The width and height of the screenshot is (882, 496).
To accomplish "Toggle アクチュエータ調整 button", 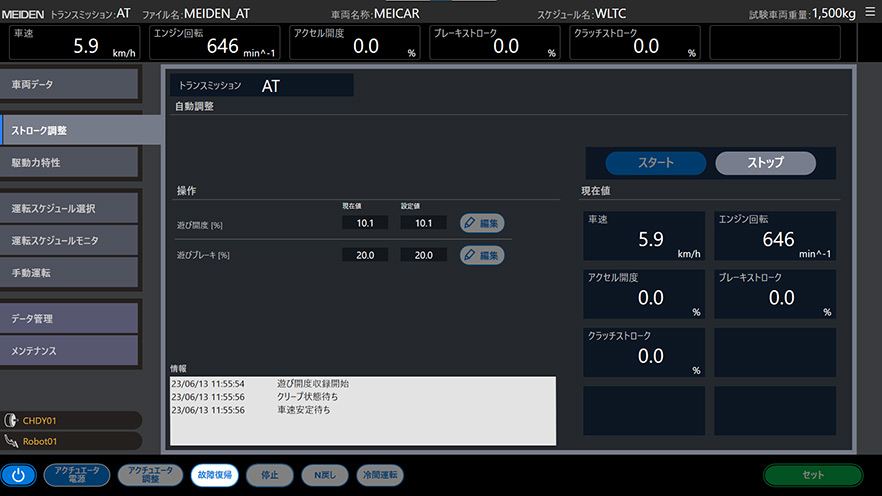I will pos(150,475).
